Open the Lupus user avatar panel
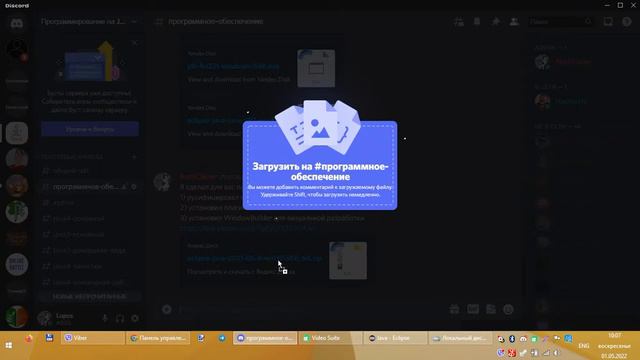Image resolution: width=640 pixels, height=360 pixels. [x=44, y=318]
